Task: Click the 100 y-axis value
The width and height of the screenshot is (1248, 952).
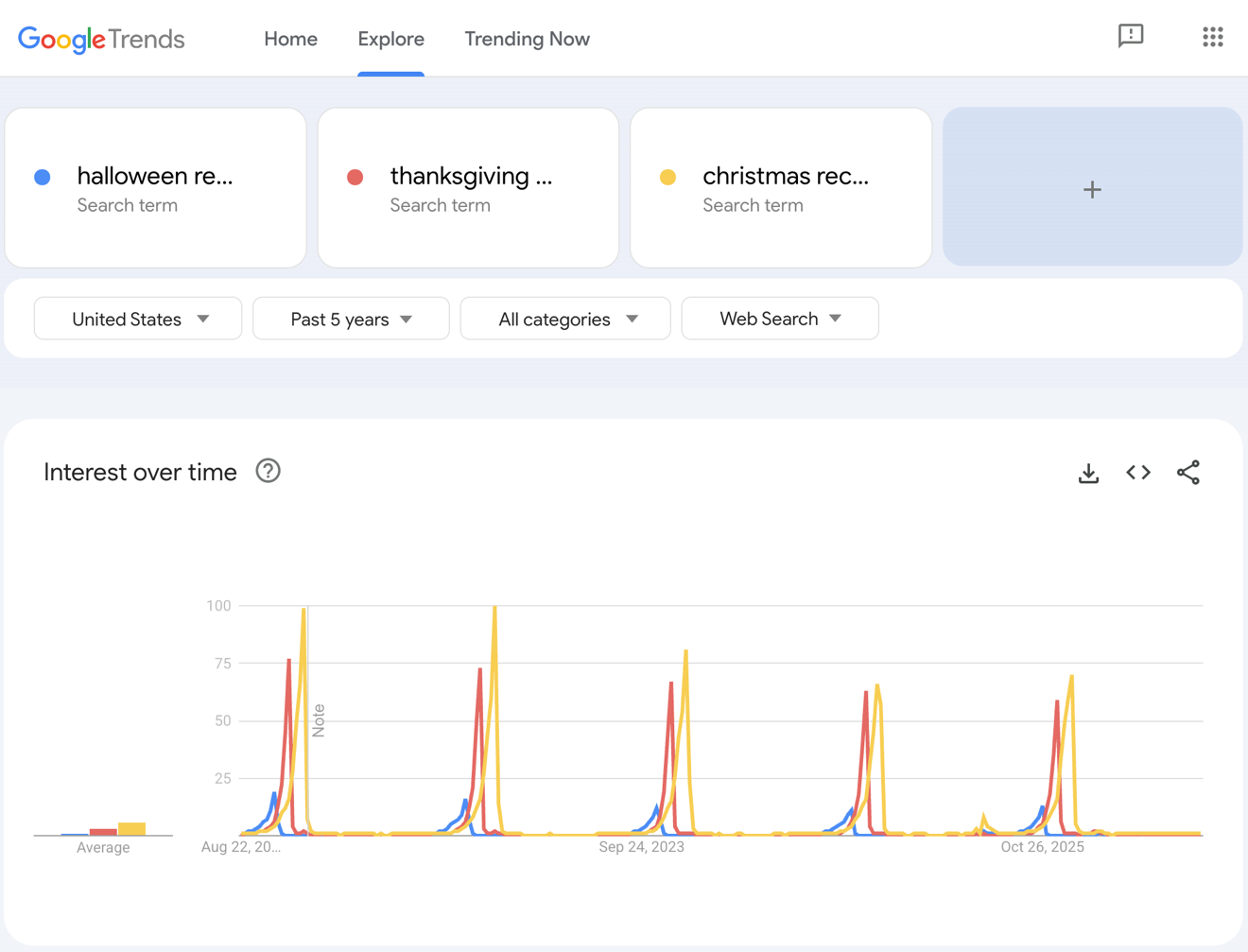Action: (218, 605)
